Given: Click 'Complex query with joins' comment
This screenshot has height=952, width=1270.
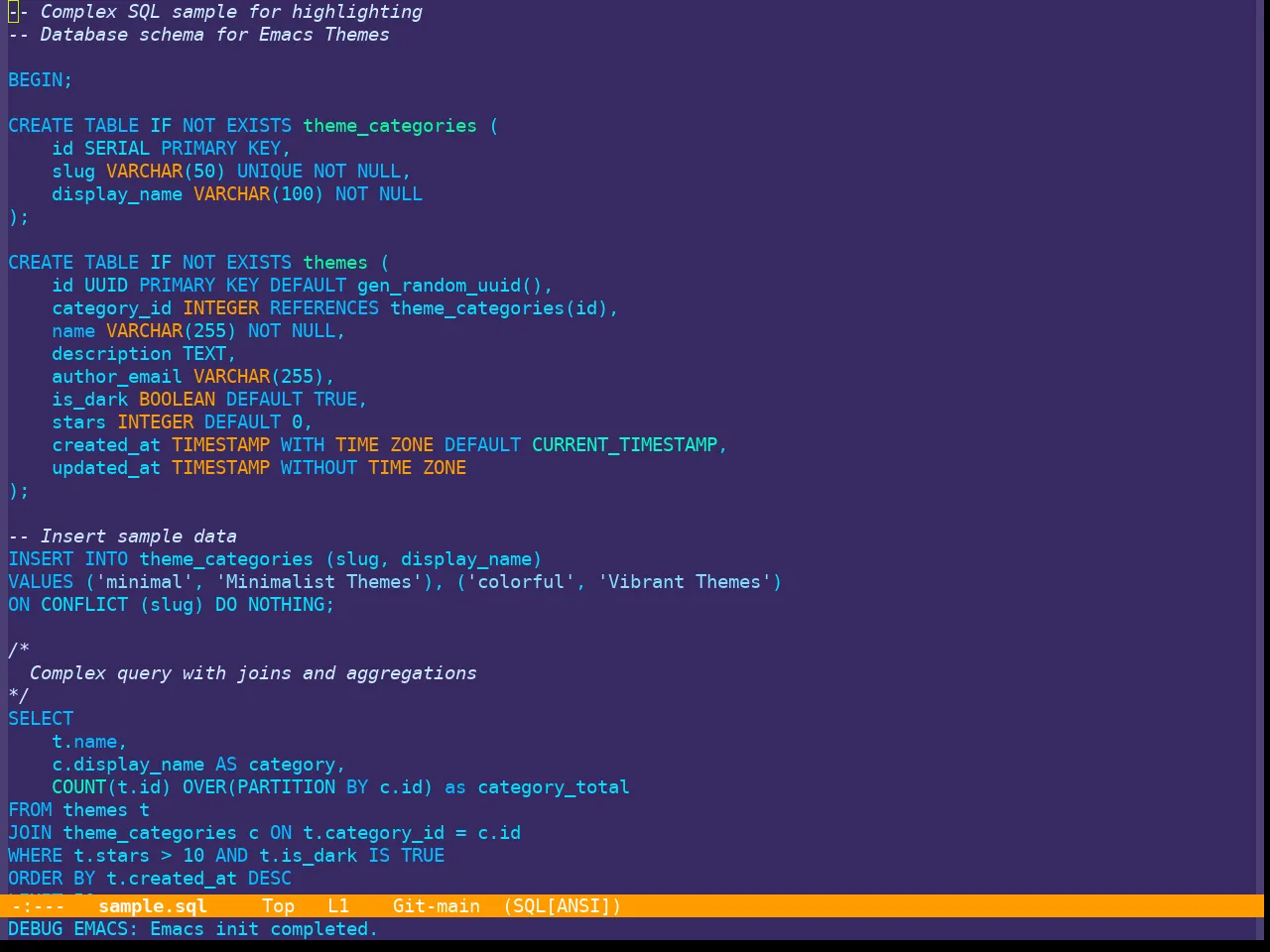Looking at the screenshot, I should point(253,673).
